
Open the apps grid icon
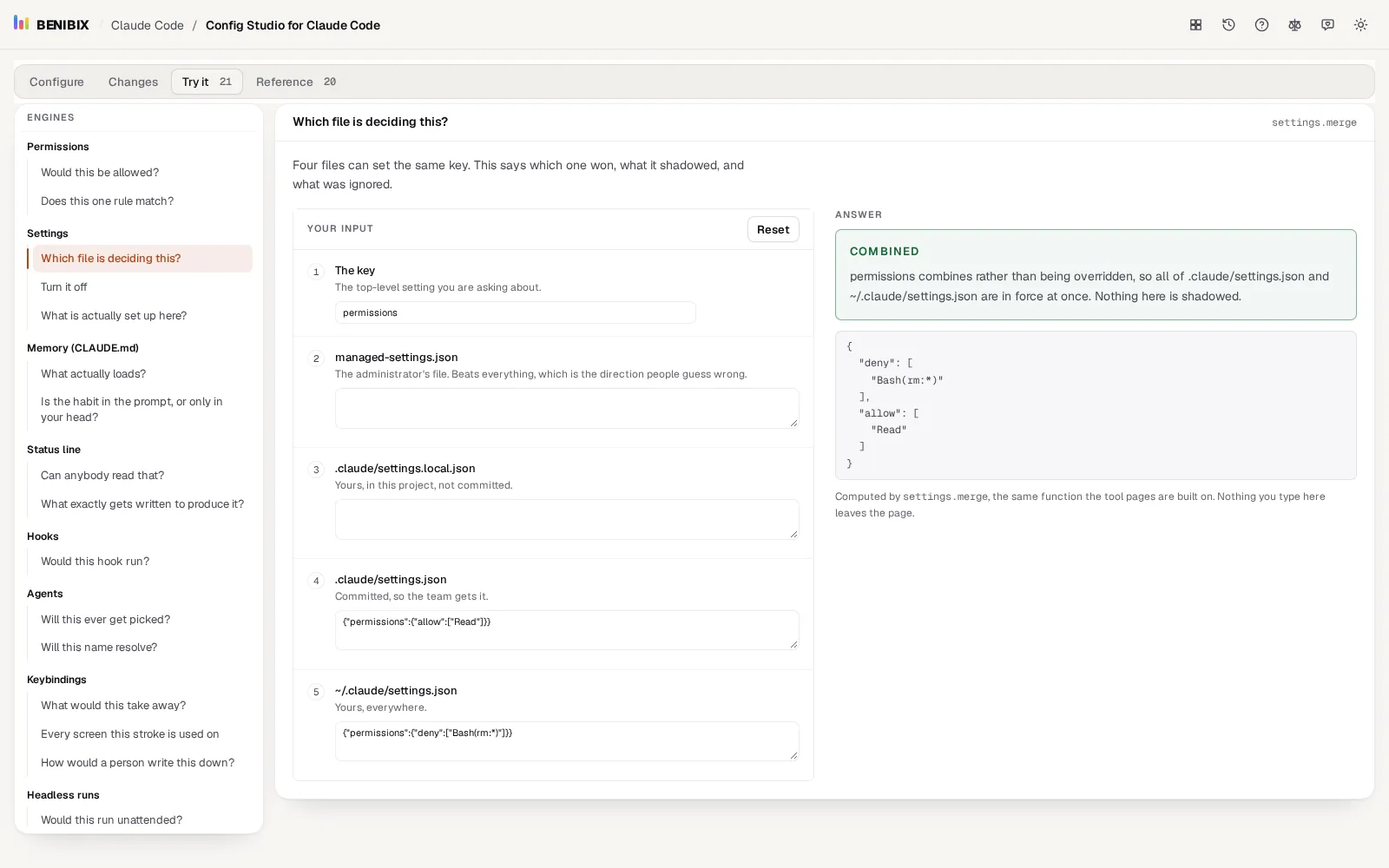(1195, 25)
